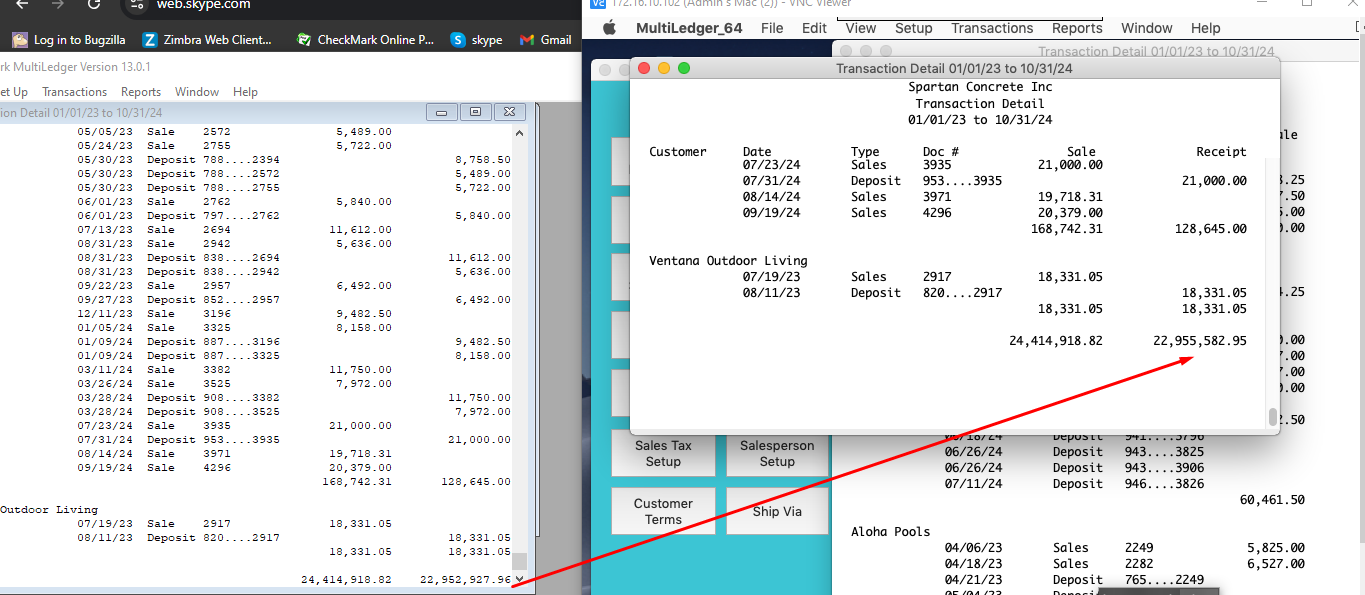The height and width of the screenshot is (595, 1365).
Task: Click the site info icon in address bar
Action: tap(137, 5)
